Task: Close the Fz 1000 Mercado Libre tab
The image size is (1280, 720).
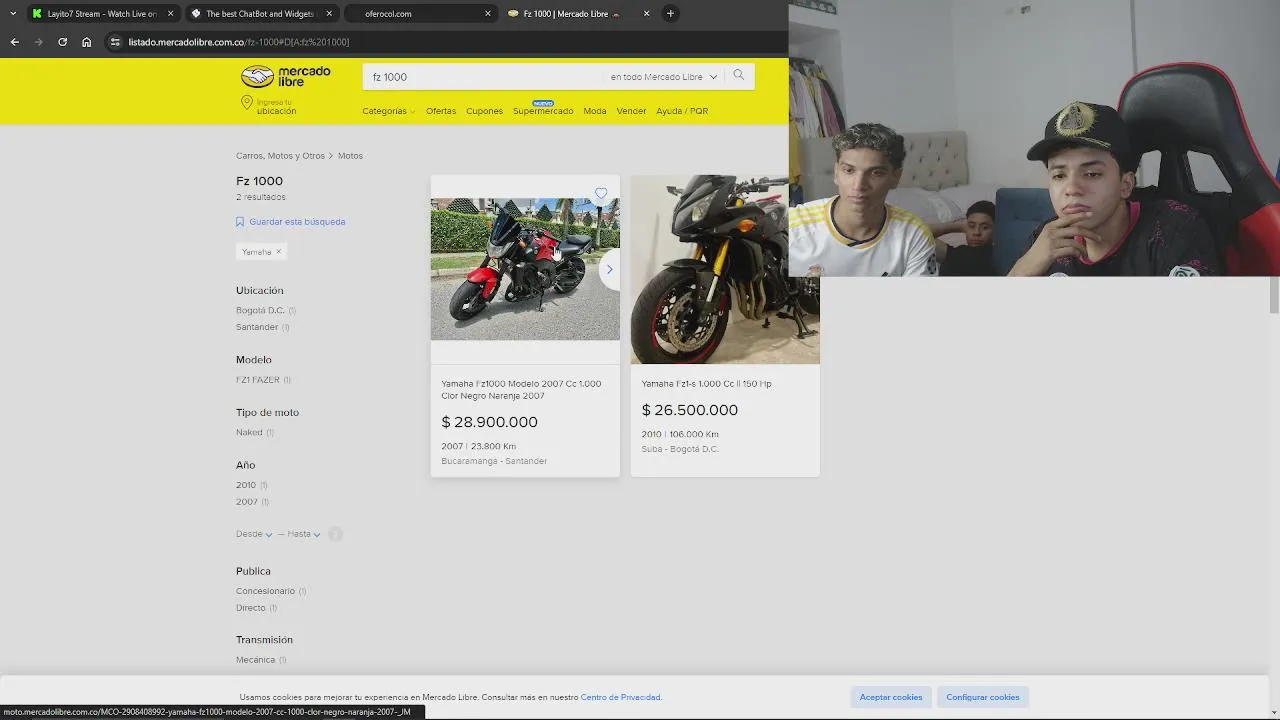Action: tap(646, 14)
